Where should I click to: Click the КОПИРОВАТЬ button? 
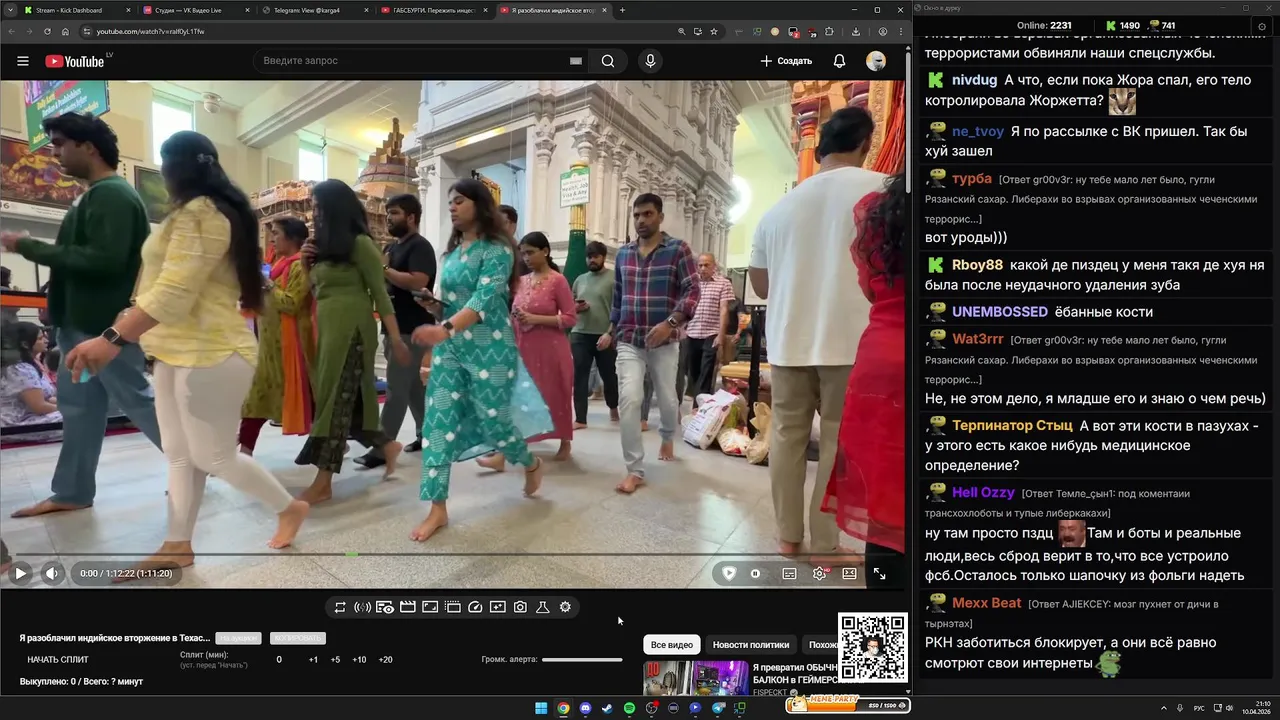click(298, 638)
